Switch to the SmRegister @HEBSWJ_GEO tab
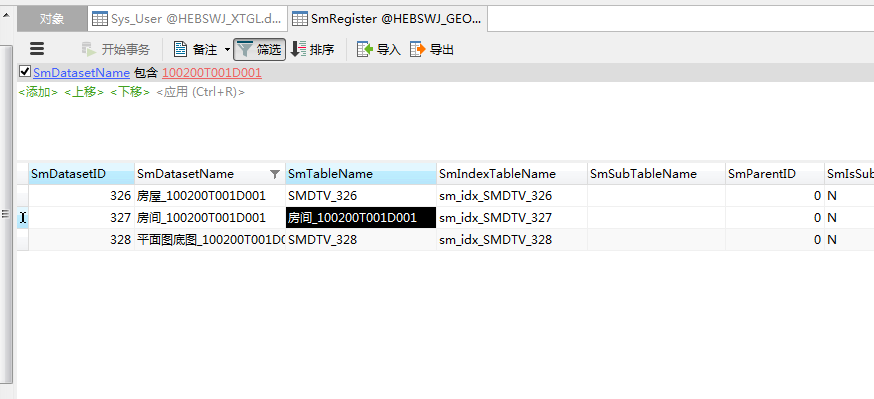 388,19
